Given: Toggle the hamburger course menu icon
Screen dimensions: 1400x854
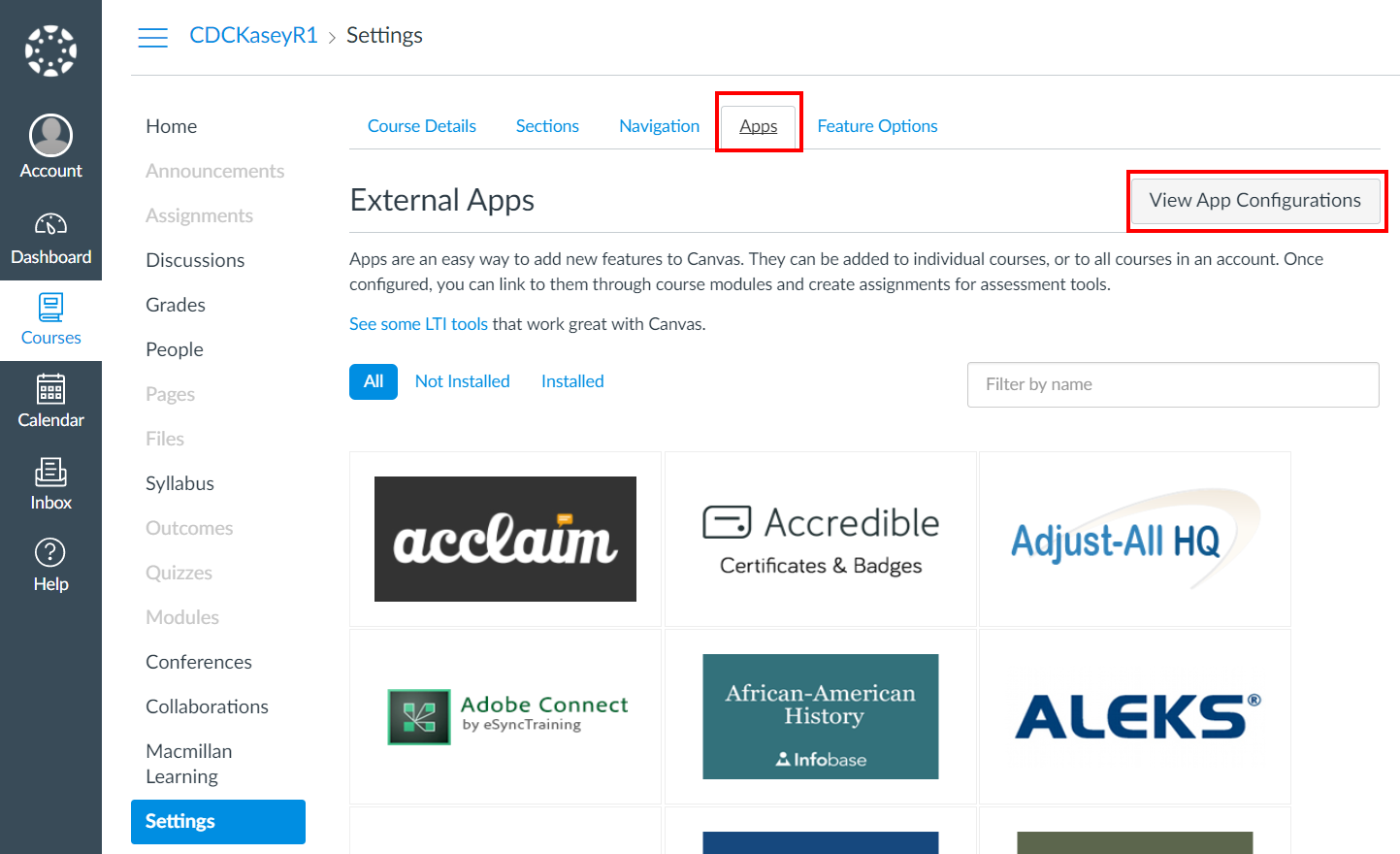Looking at the screenshot, I should click(x=152, y=37).
